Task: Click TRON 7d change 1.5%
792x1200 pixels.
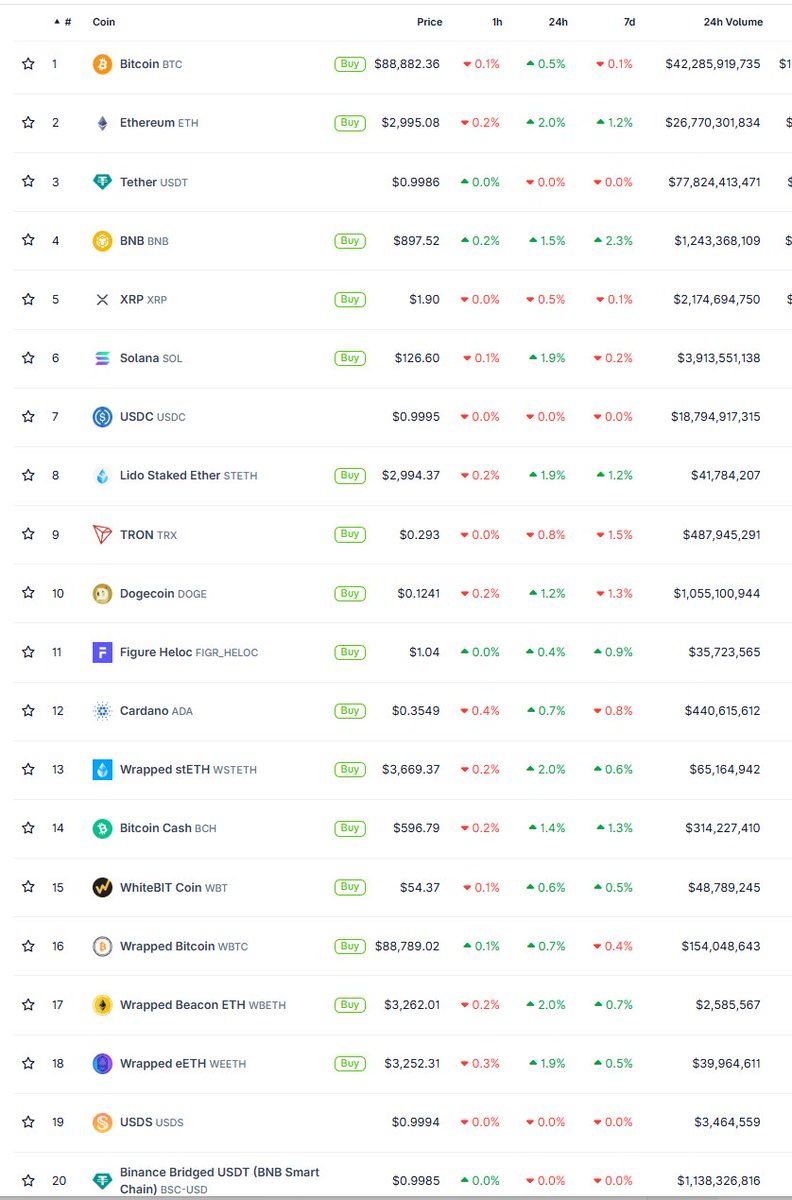Action: (613, 535)
